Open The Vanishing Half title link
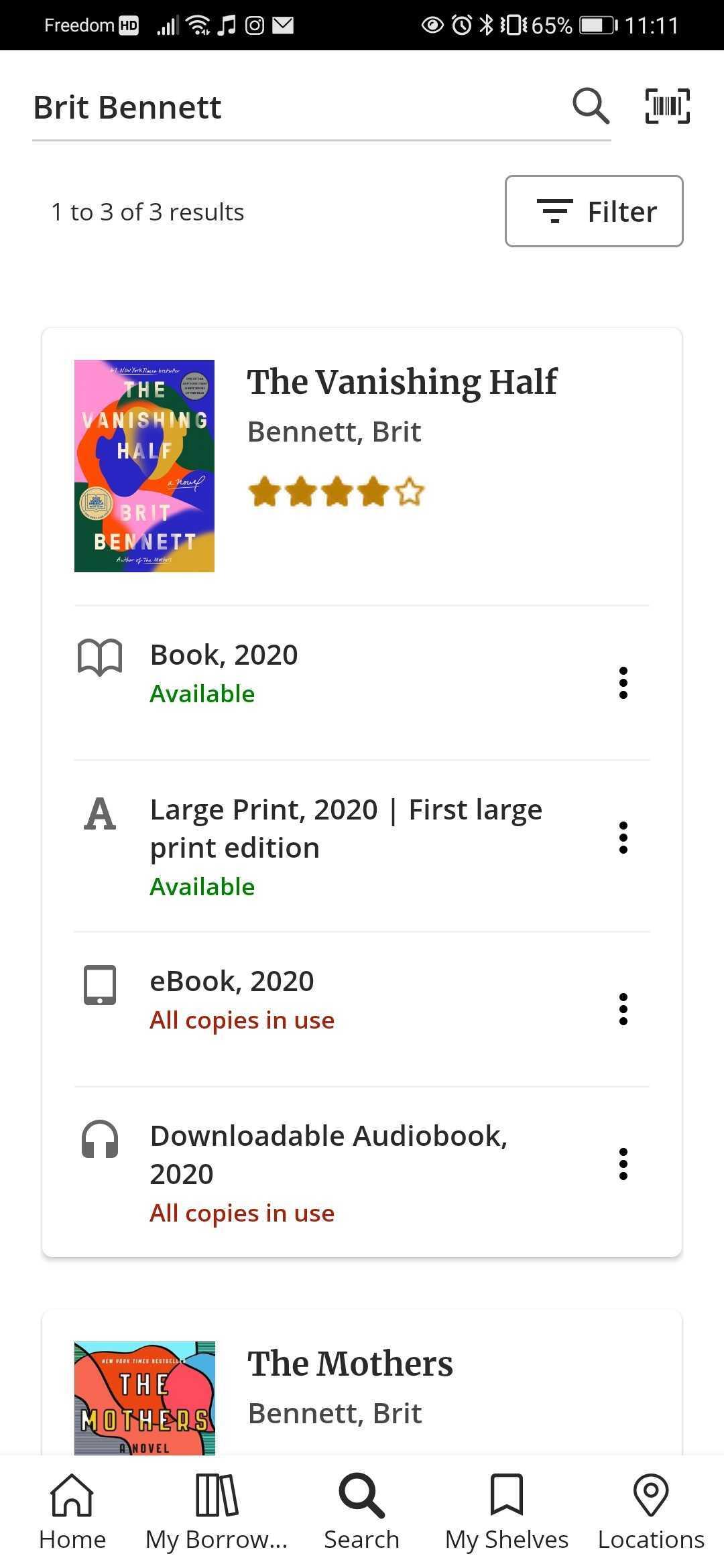This screenshot has height=1568, width=724. point(402,382)
